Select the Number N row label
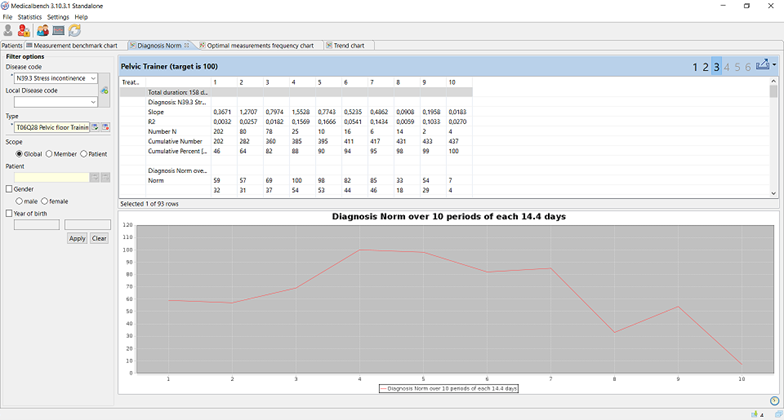Image resolution: width=784 pixels, height=420 pixels. coord(162,132)
